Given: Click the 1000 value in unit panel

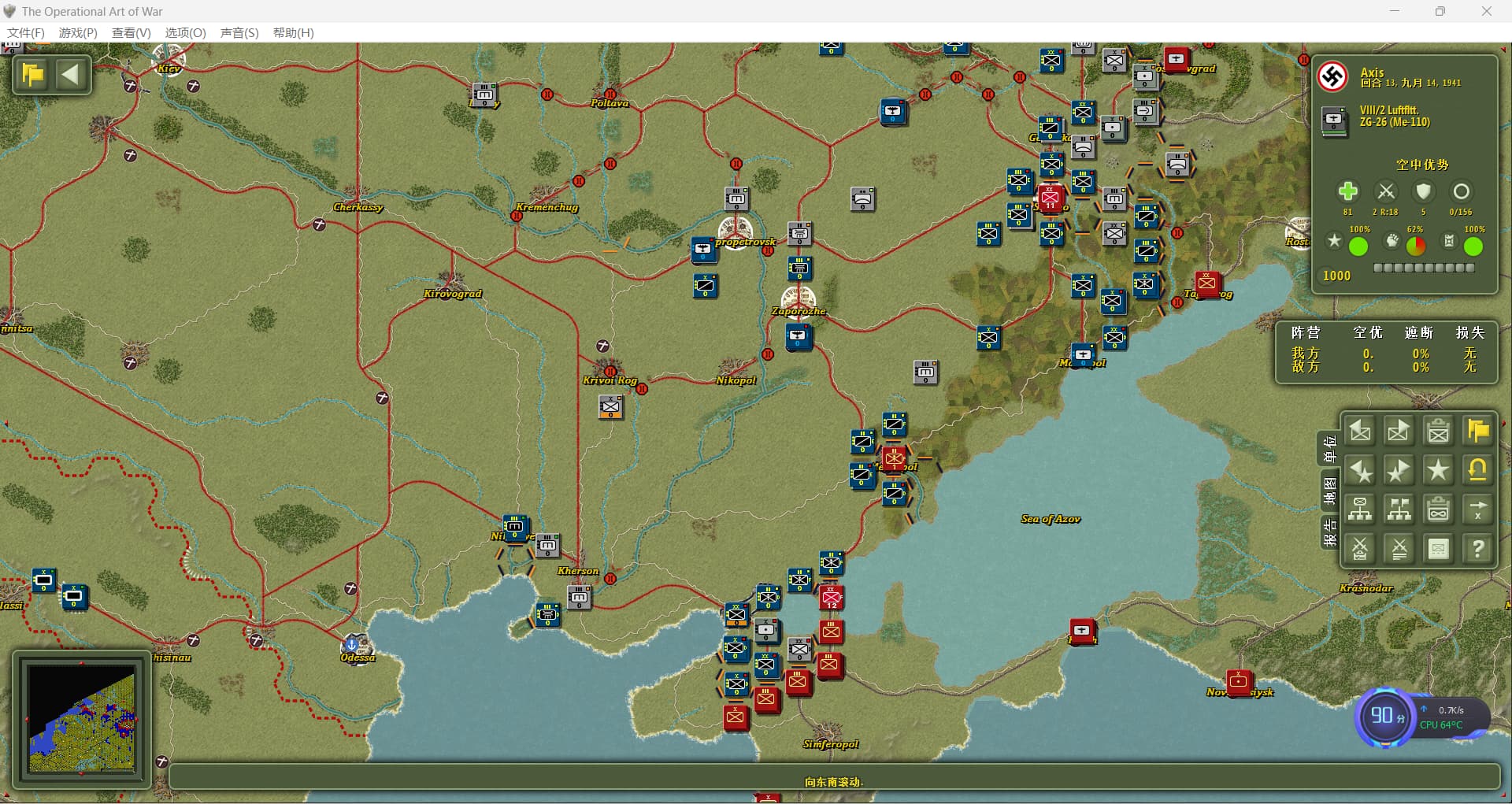Looking at the screenshot, I should tap(1336, 276).
